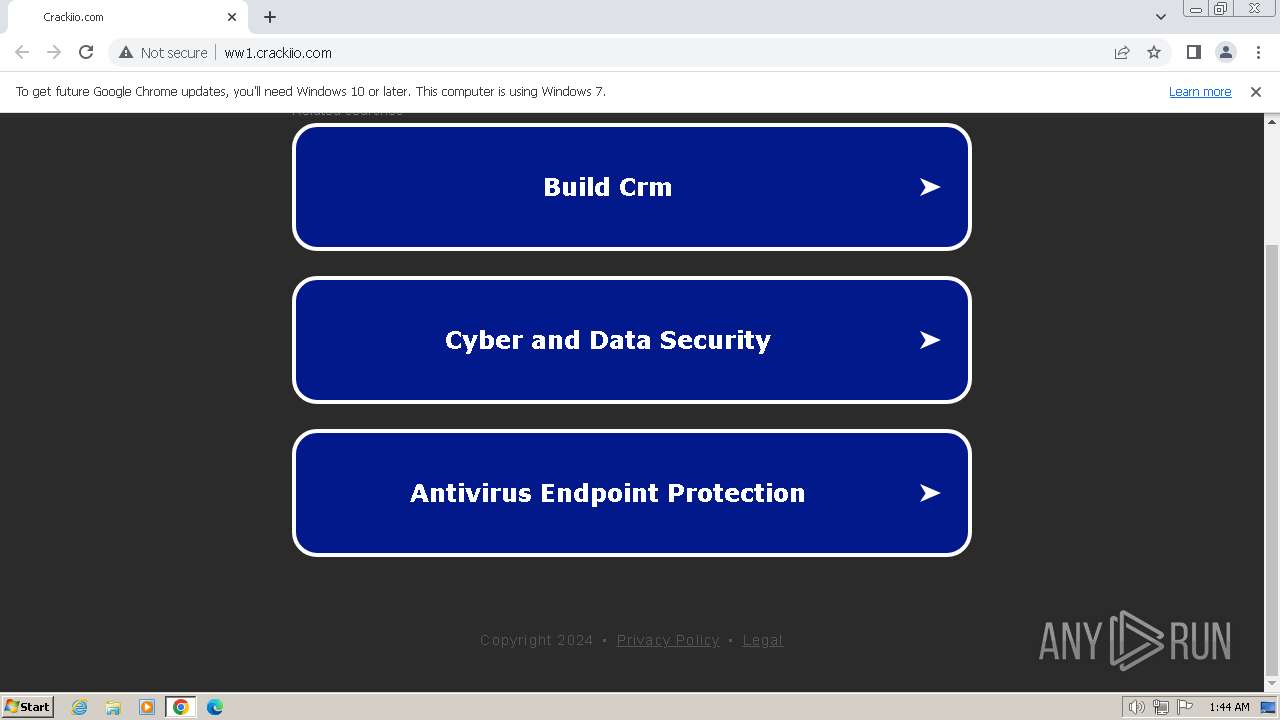The width and height of the screenshot is (1280, 720).
Task: Click the 1:44 AM clock
Action: (1229, 707)
